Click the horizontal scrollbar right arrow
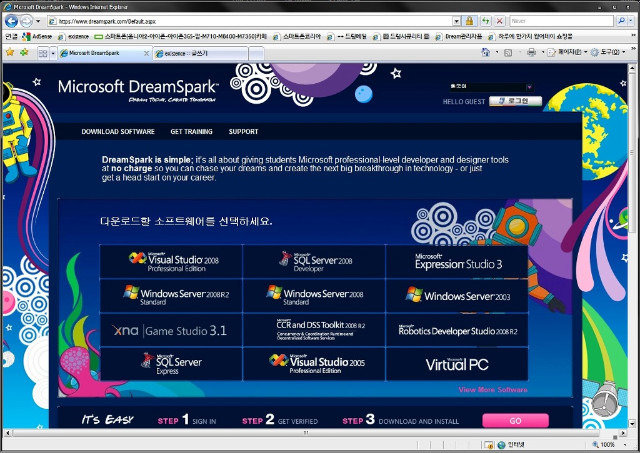The image size is (640, 453). coord(623,433)
